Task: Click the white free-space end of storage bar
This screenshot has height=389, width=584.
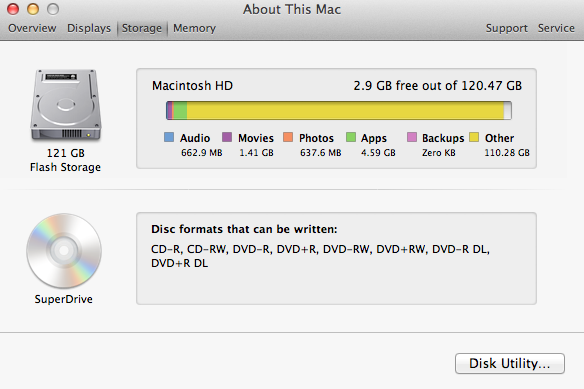Action: coord(508,110)
